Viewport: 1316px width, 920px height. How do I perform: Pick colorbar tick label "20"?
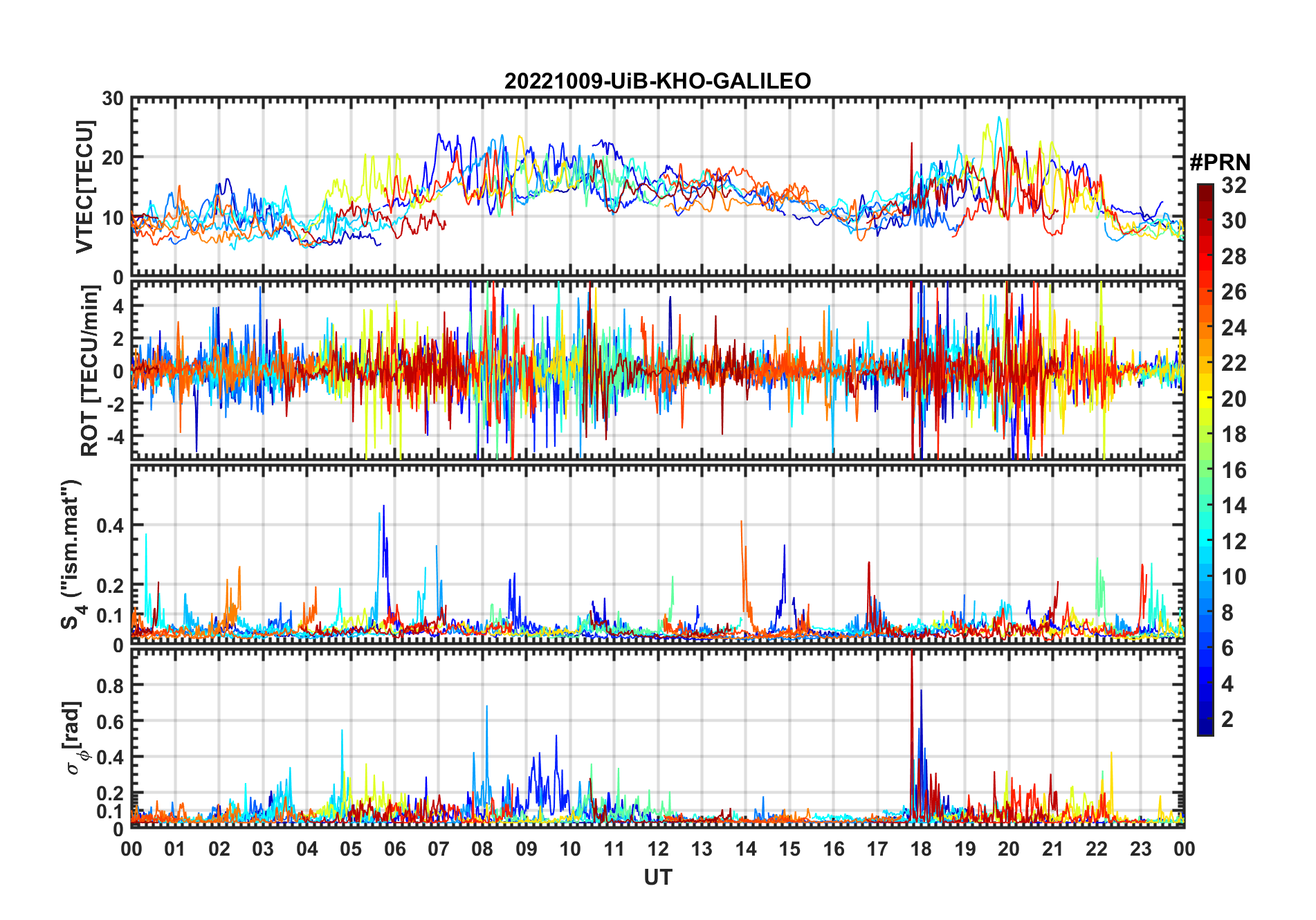coord(1234,399)
